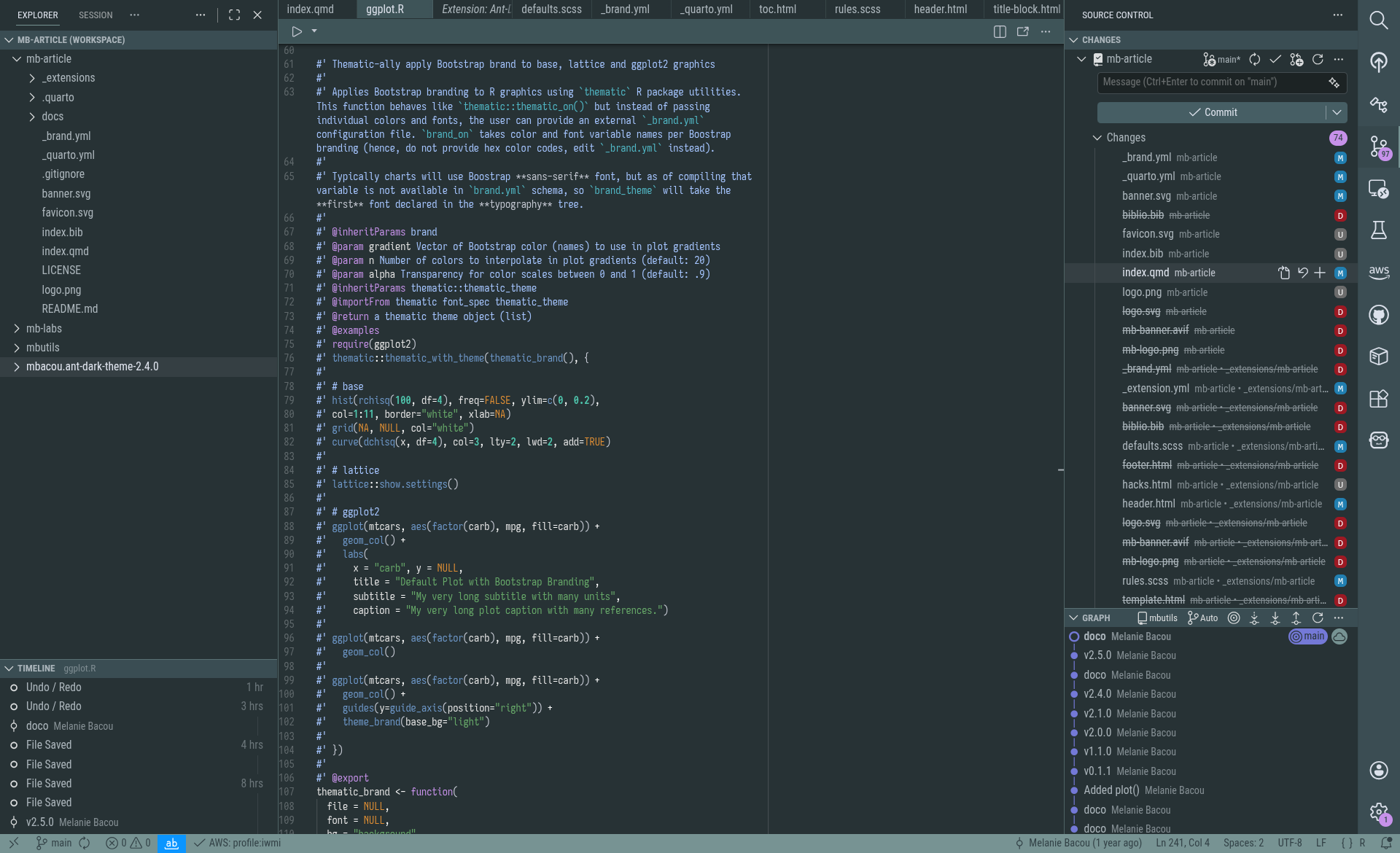
Task: Select mbutils repository in Graph header
Action: pos(1157,618)
